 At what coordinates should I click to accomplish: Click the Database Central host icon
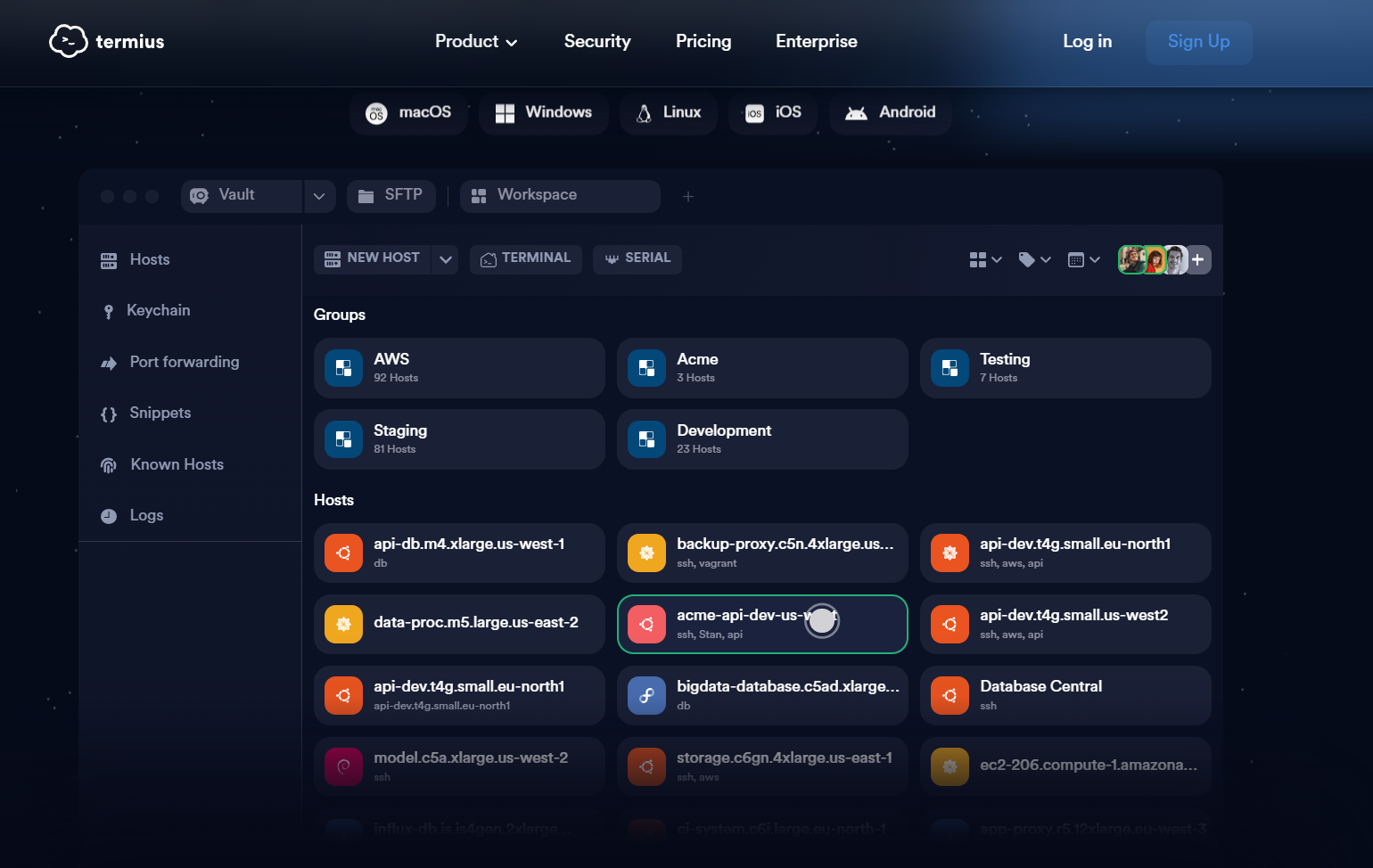tap(950, 696)
